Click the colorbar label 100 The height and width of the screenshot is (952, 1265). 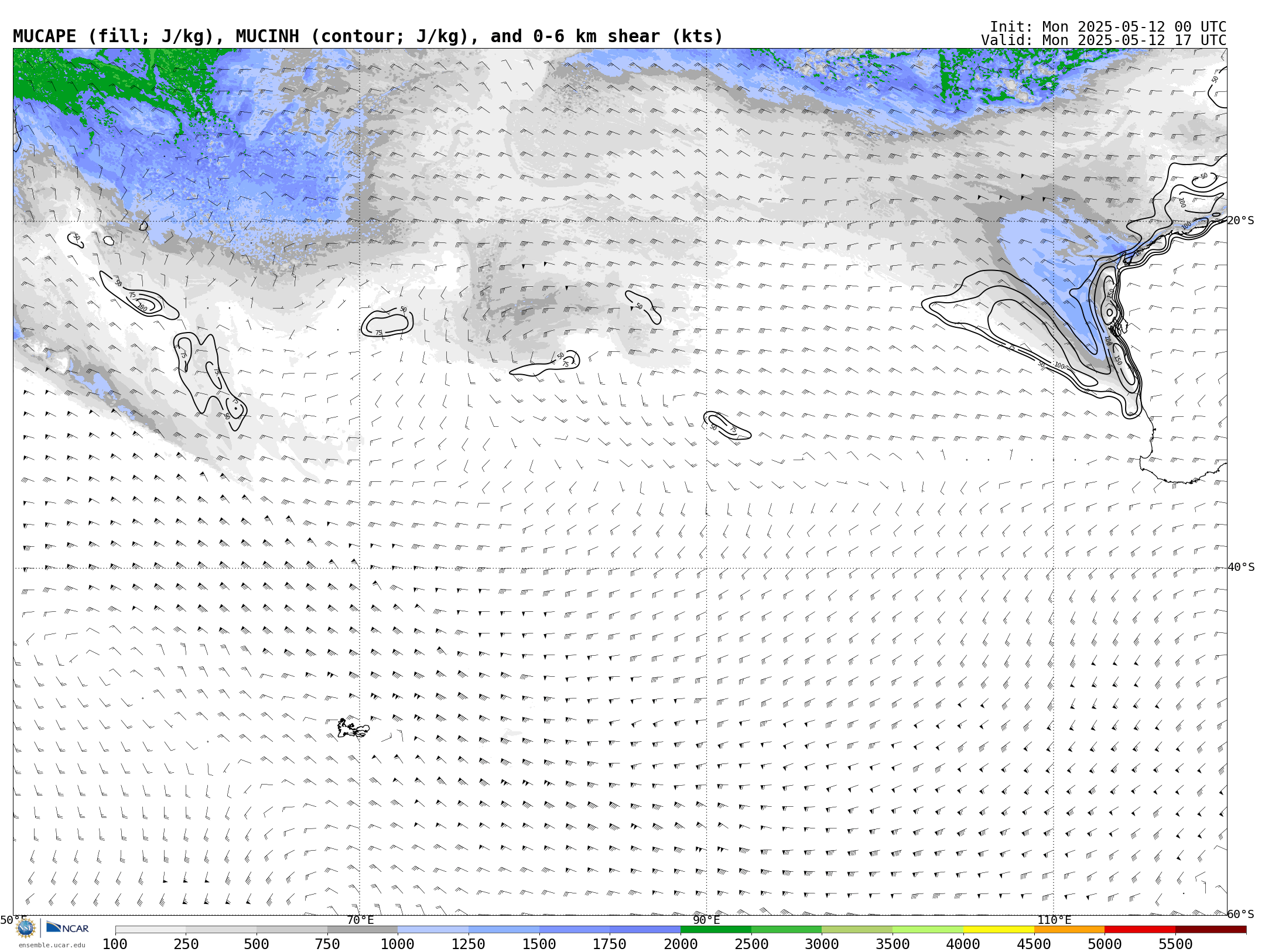[115, 944]
